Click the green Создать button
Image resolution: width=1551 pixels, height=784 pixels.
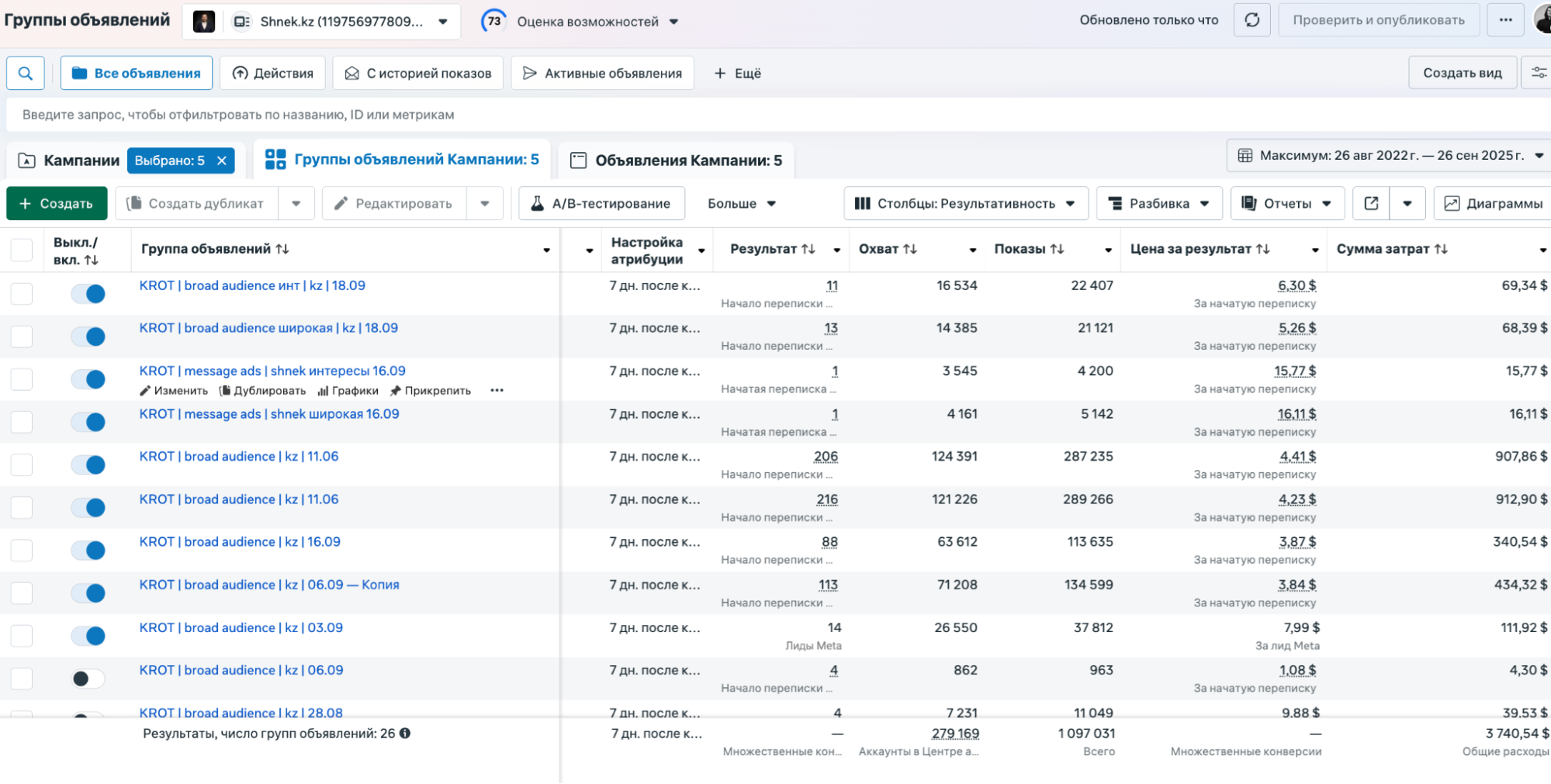tap(57, 203)
